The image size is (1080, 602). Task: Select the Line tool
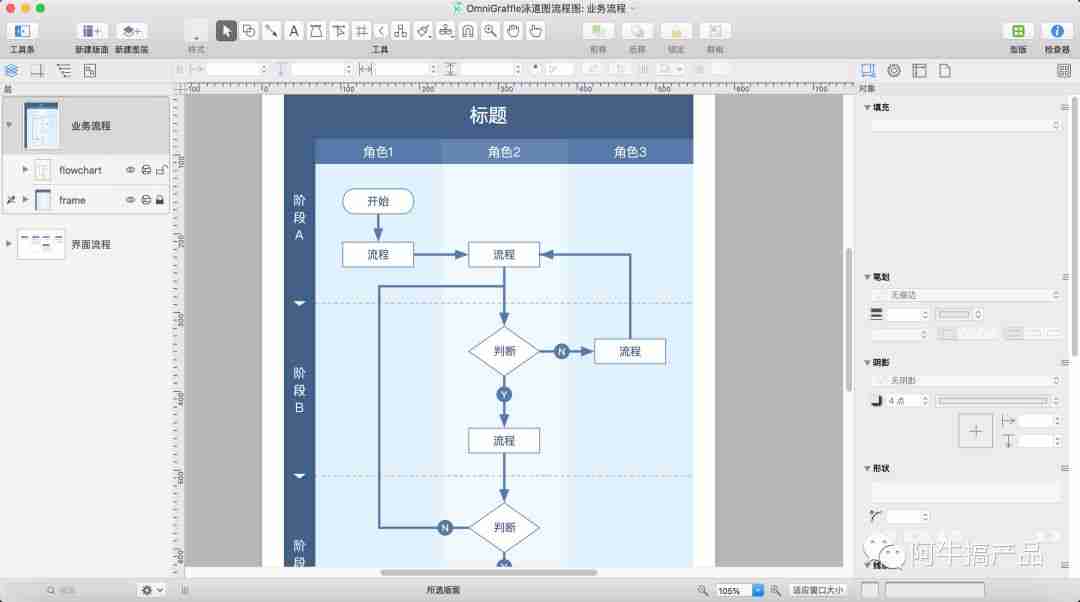point(271,30)
